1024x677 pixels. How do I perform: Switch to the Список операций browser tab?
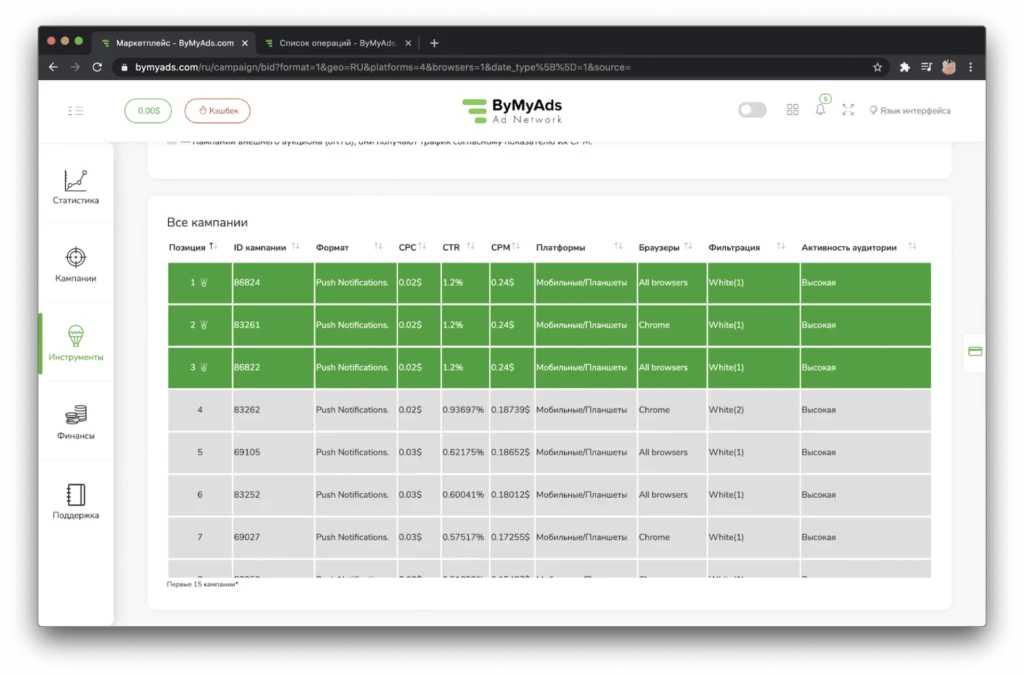[x=337, y=43]
